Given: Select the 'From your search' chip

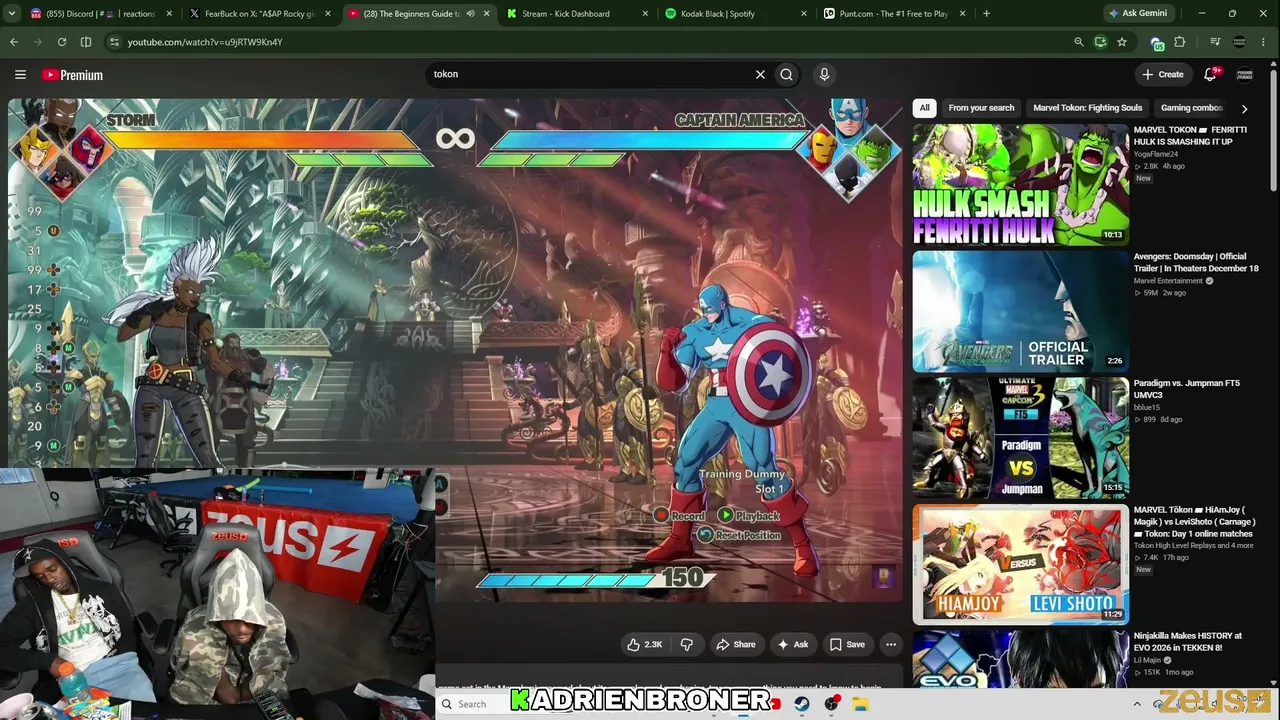Looking at the screenshot, I should click(981, 108).
